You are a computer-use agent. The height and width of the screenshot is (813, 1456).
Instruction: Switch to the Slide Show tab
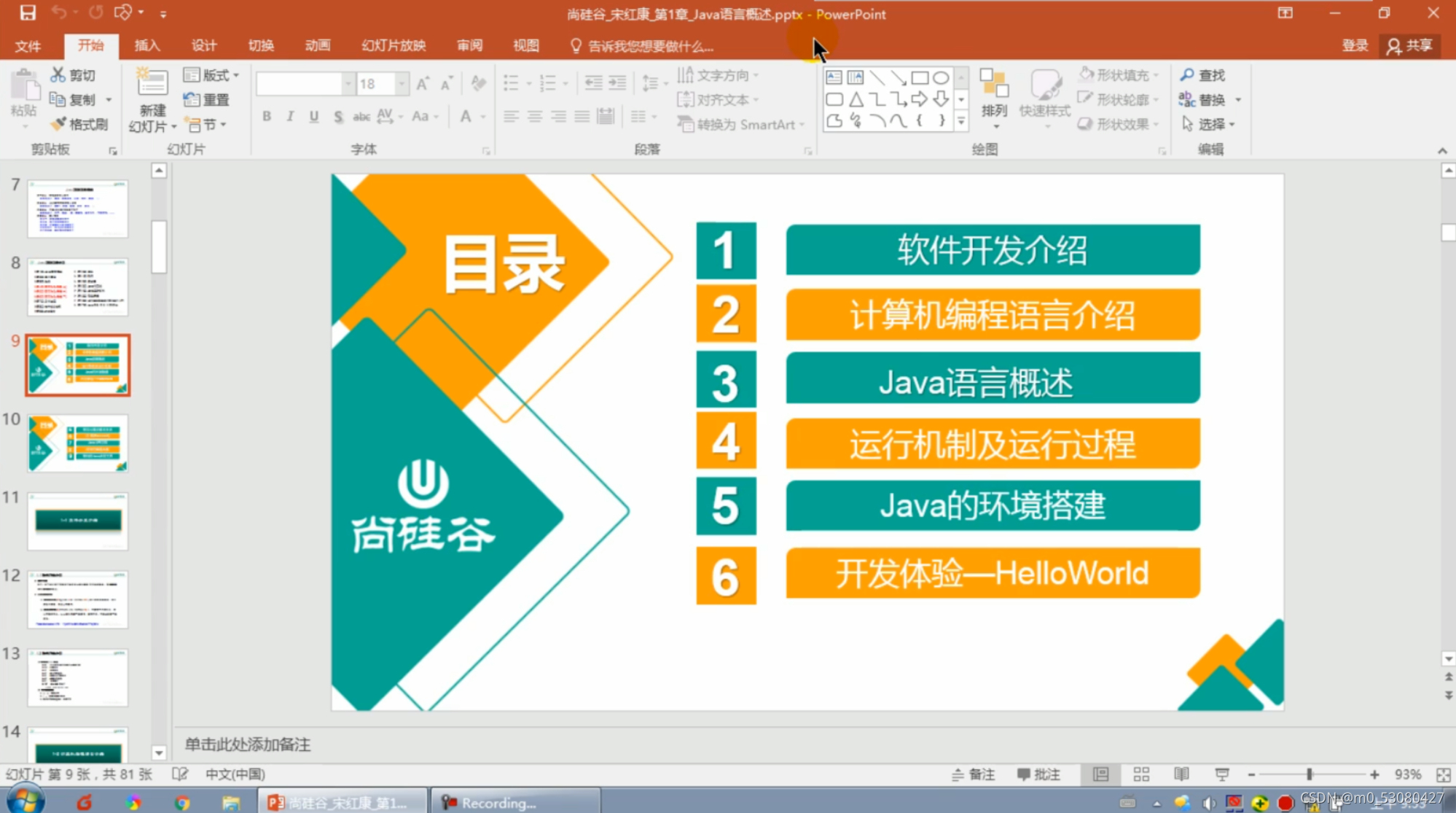(x=394, y=45)
